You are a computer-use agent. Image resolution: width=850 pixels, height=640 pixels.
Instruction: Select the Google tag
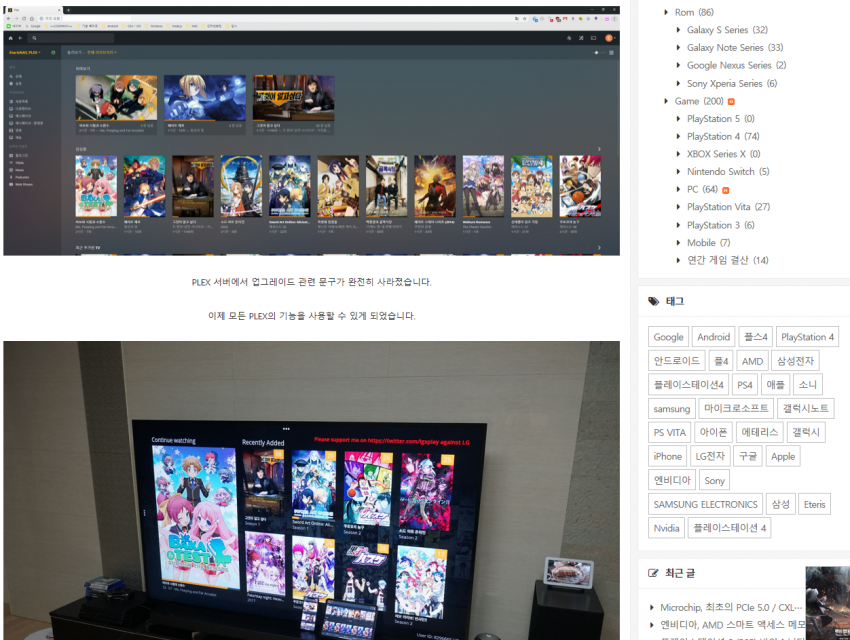coord(668,337)
